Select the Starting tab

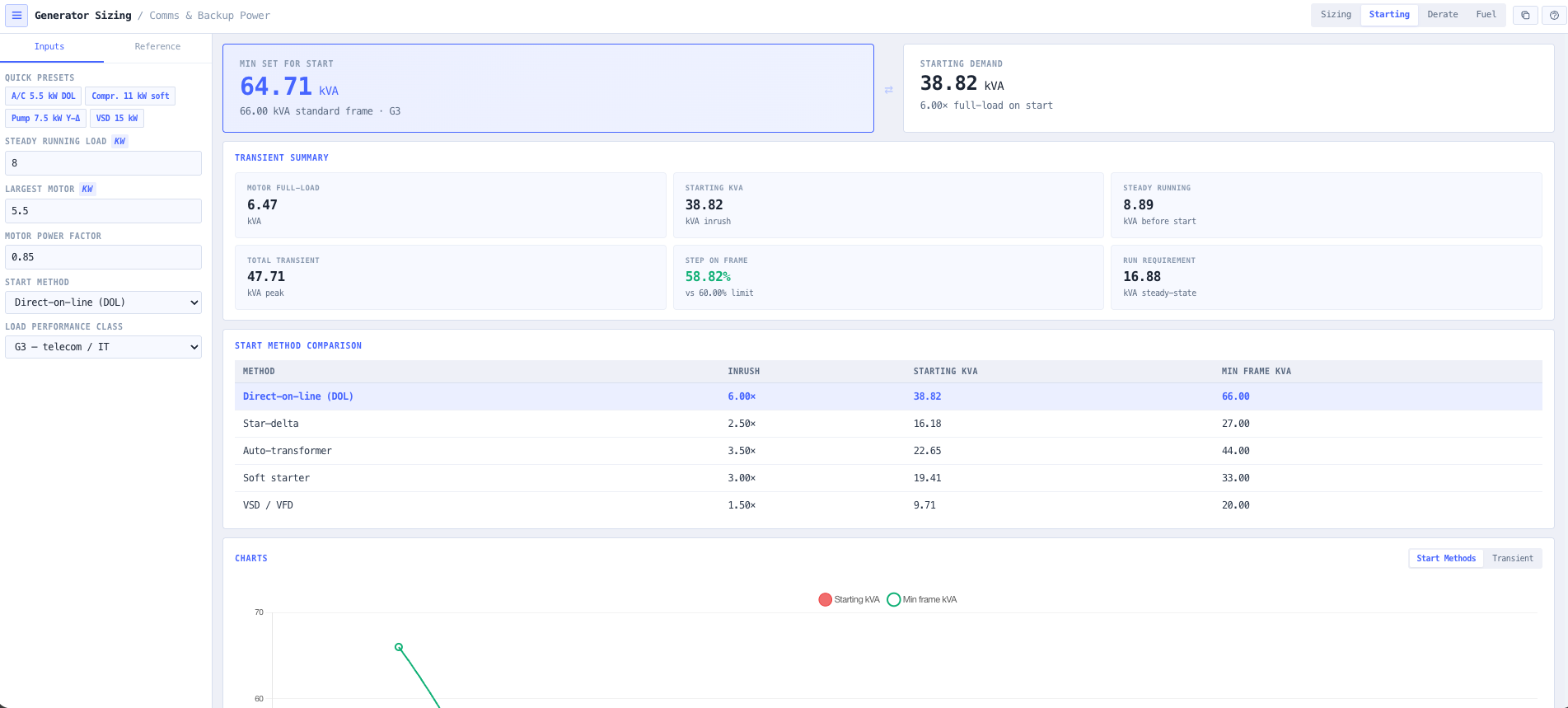[1389, 15]
